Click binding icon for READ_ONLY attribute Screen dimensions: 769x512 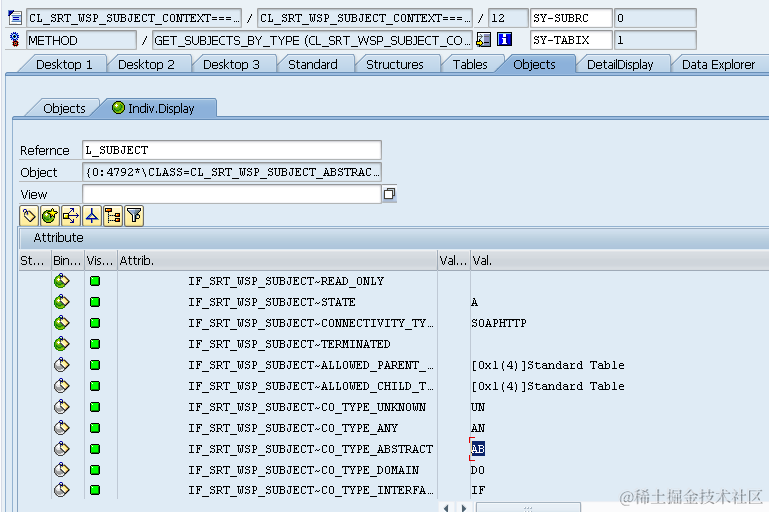[x=62, y=281]
